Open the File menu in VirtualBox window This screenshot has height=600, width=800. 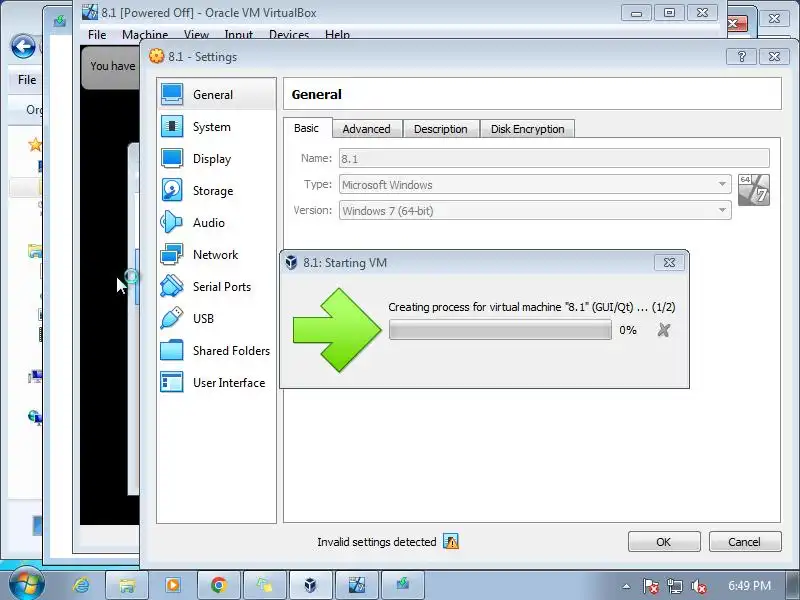97,35
